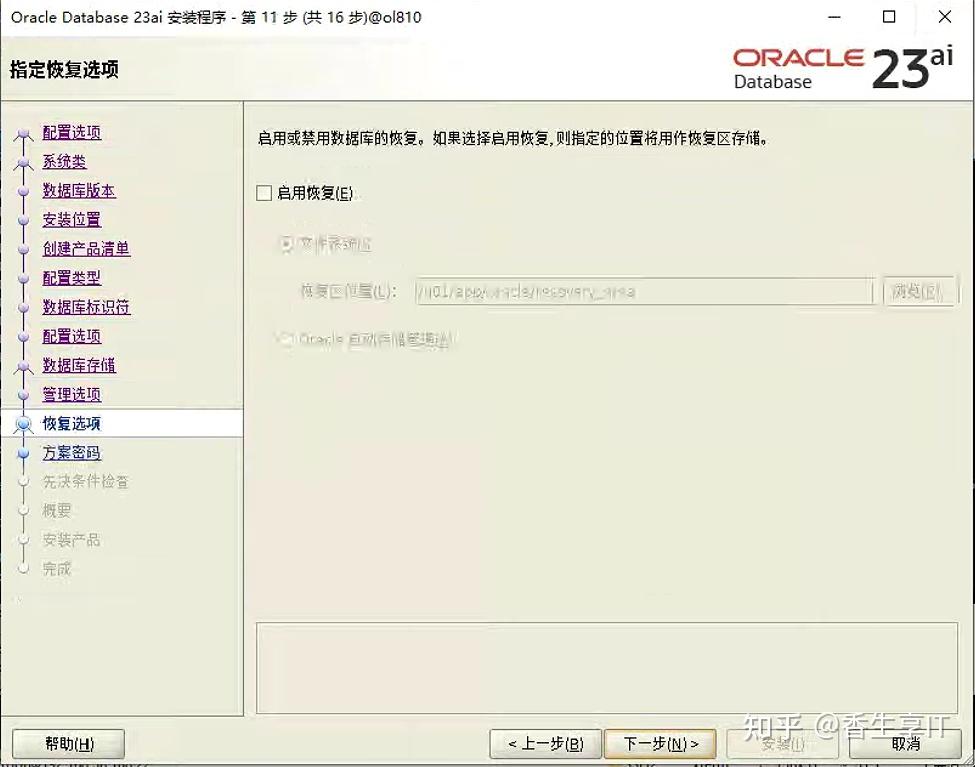
Task: Click the step circle beside 完成
Action: click(22, 568)
